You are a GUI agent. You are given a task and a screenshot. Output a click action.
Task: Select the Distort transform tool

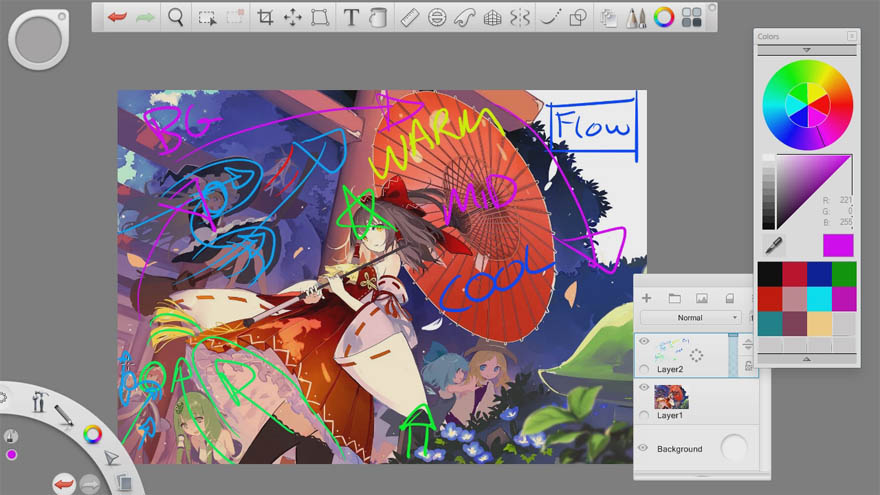pos(320,17)
